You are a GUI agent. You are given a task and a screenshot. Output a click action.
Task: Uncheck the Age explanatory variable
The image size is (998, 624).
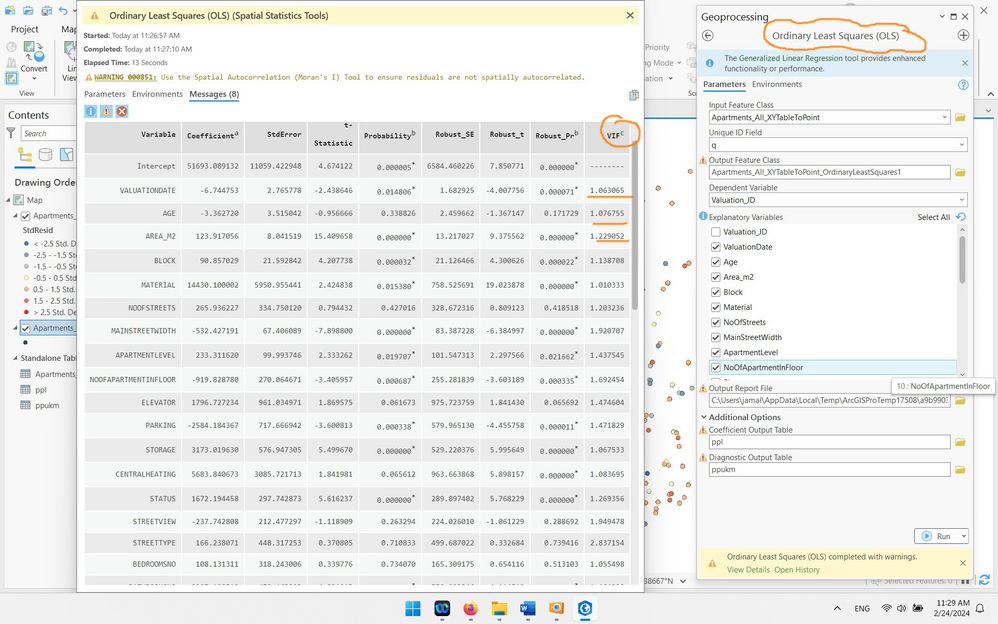click(x=715, y=262)
